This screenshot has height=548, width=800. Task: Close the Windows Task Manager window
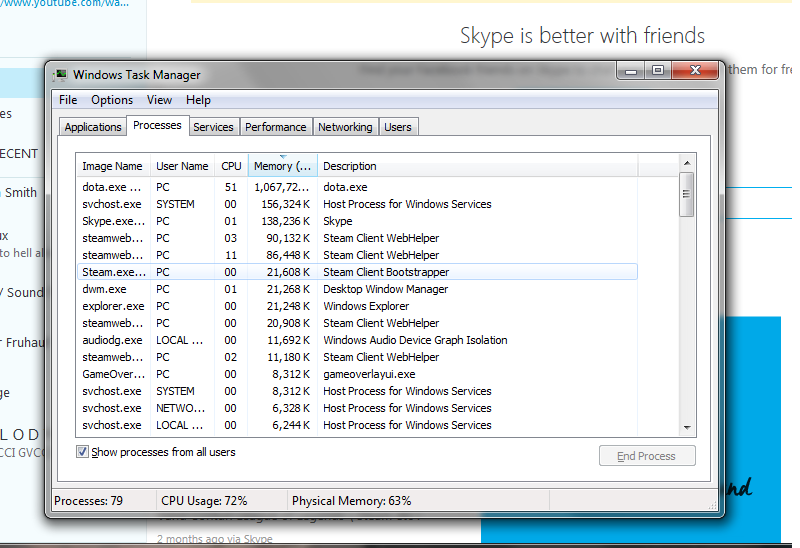coord(695,70)
